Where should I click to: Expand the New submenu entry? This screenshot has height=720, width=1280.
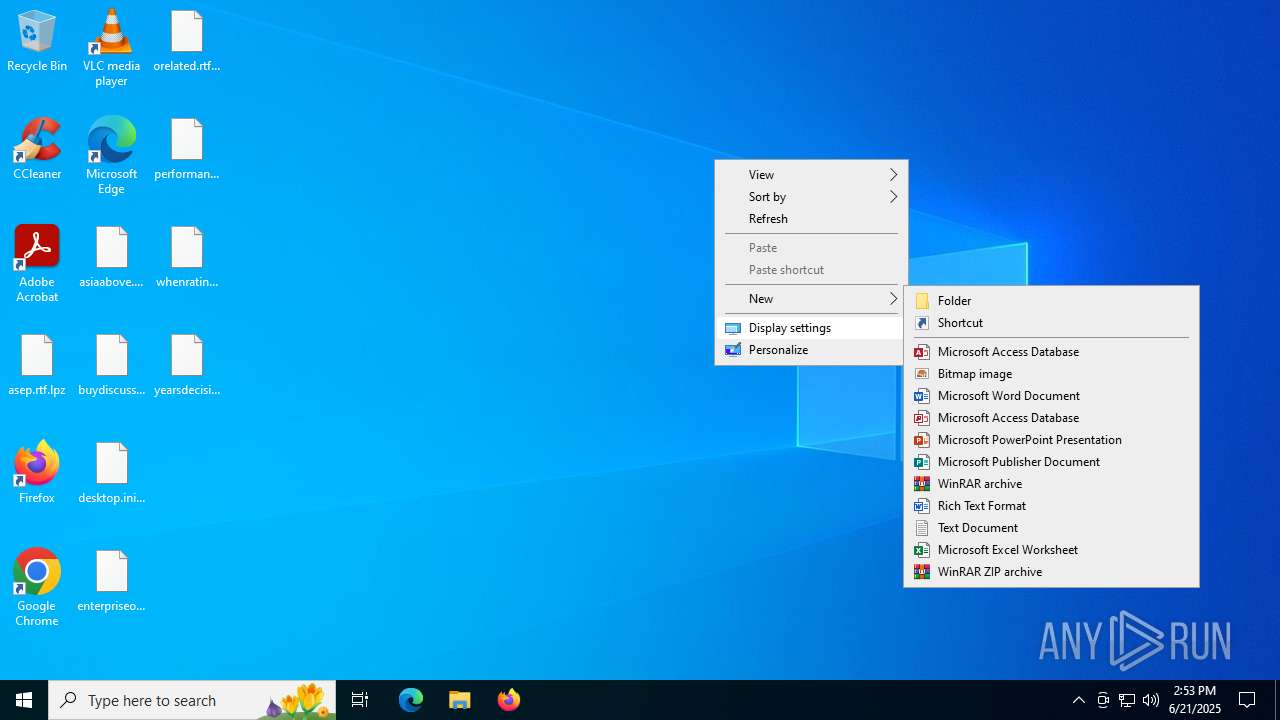pos(811,299)
